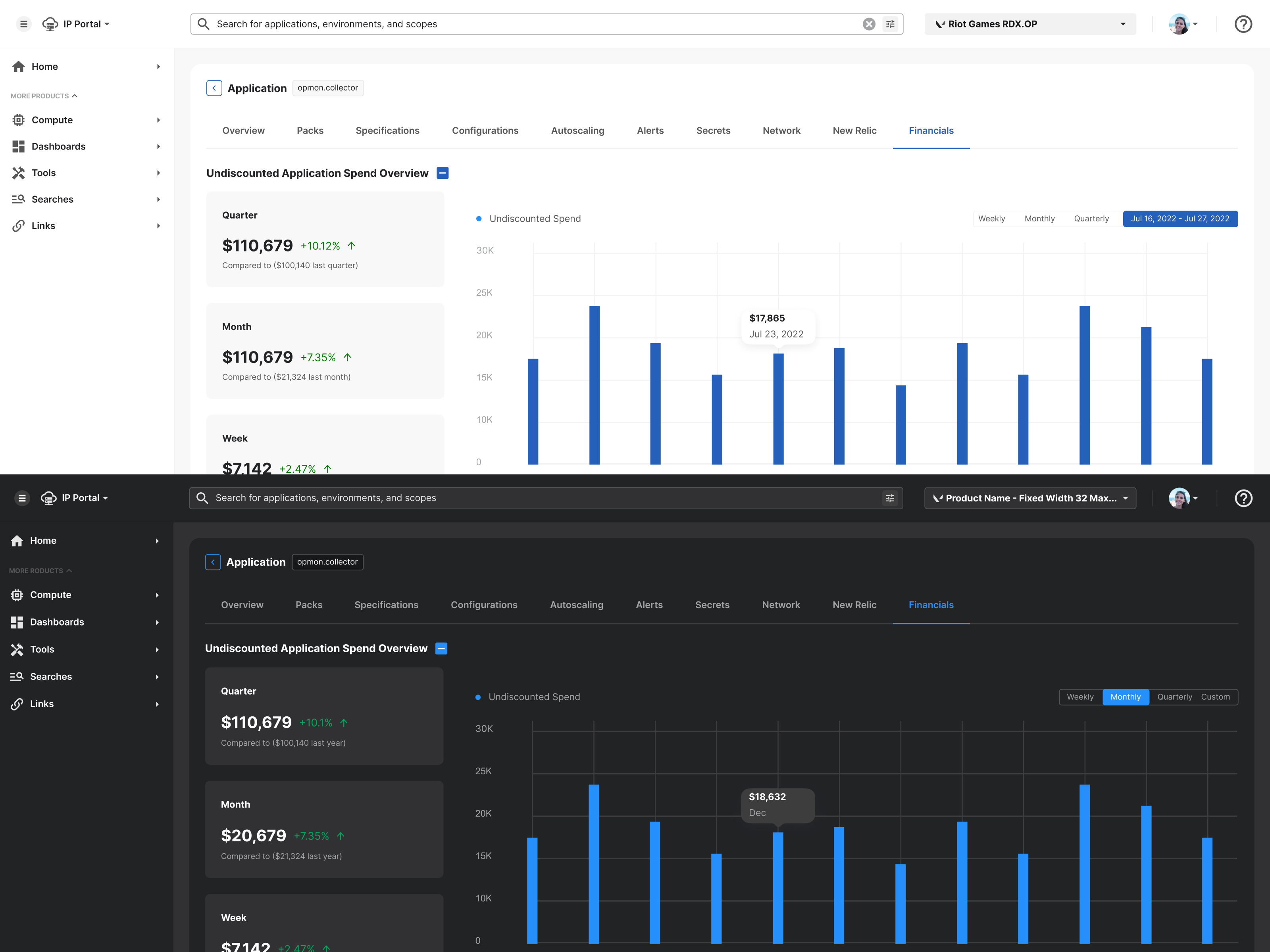Image resolution: width=1270 pixels, height=952 pixels.
Task: Click the Links chain icon in dark sidebar
Action: click(x=17, y=704)
